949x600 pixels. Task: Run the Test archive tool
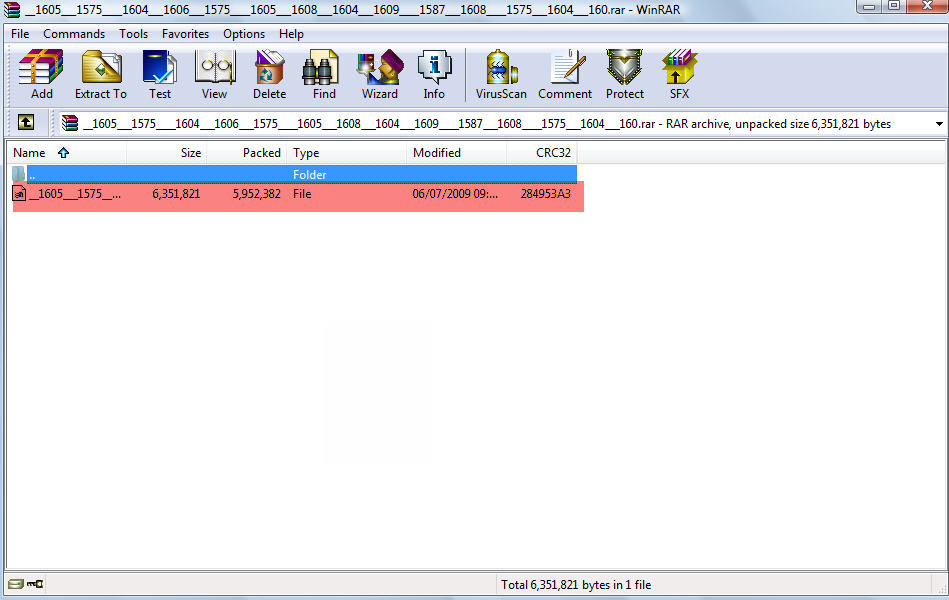pos(160,74)
